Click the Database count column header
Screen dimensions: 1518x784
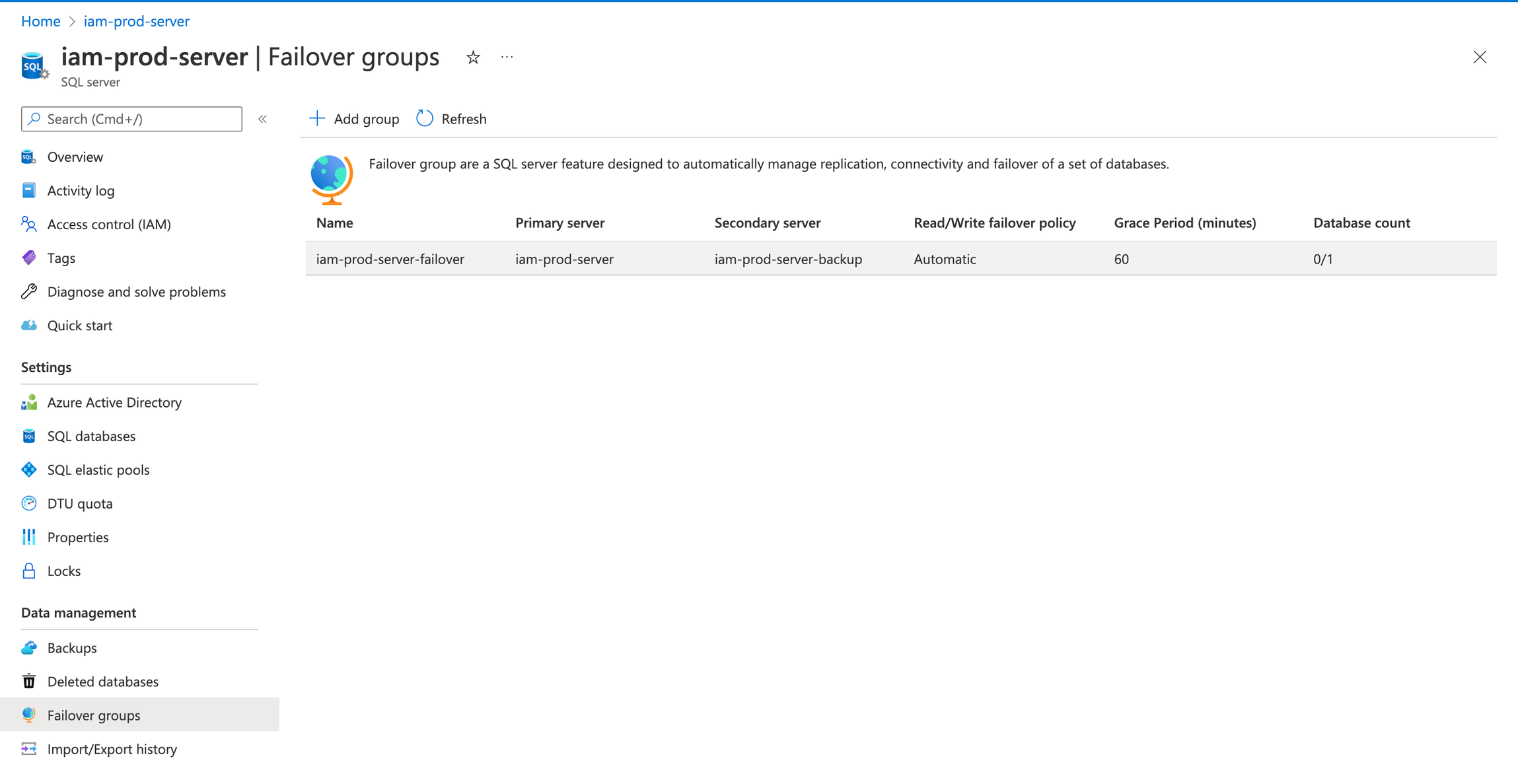coord(1361,223)
